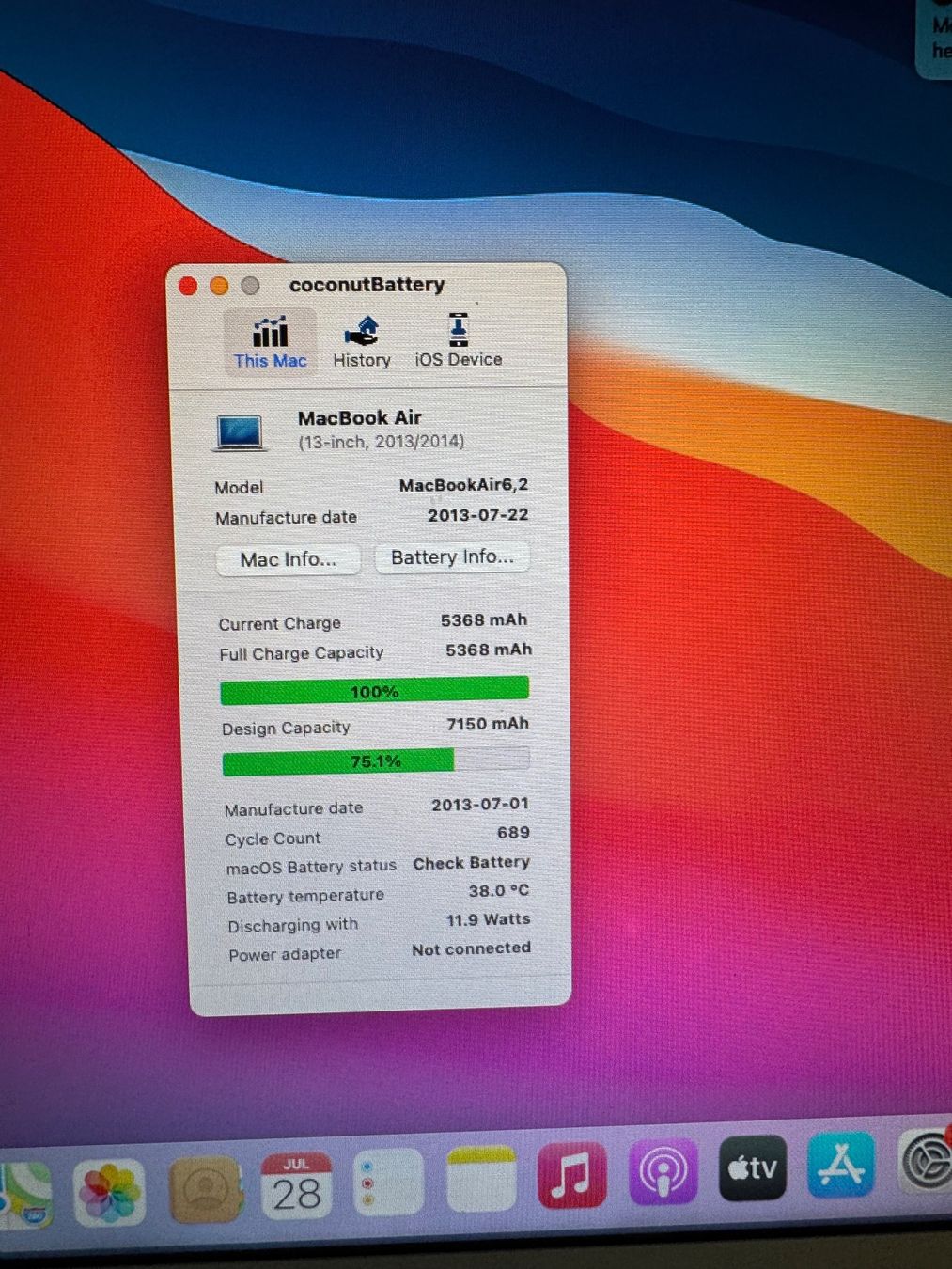
Task: Click the MacBook Air heading text
Action: [360, 417]
